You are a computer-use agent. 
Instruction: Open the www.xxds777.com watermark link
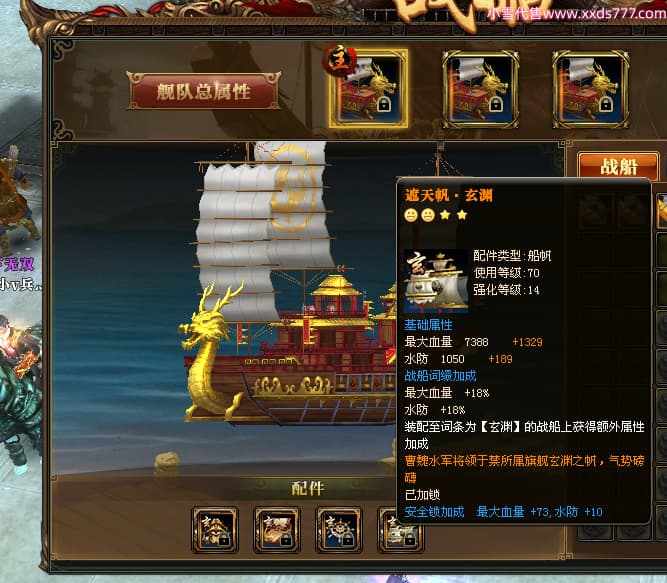point(576,13)
